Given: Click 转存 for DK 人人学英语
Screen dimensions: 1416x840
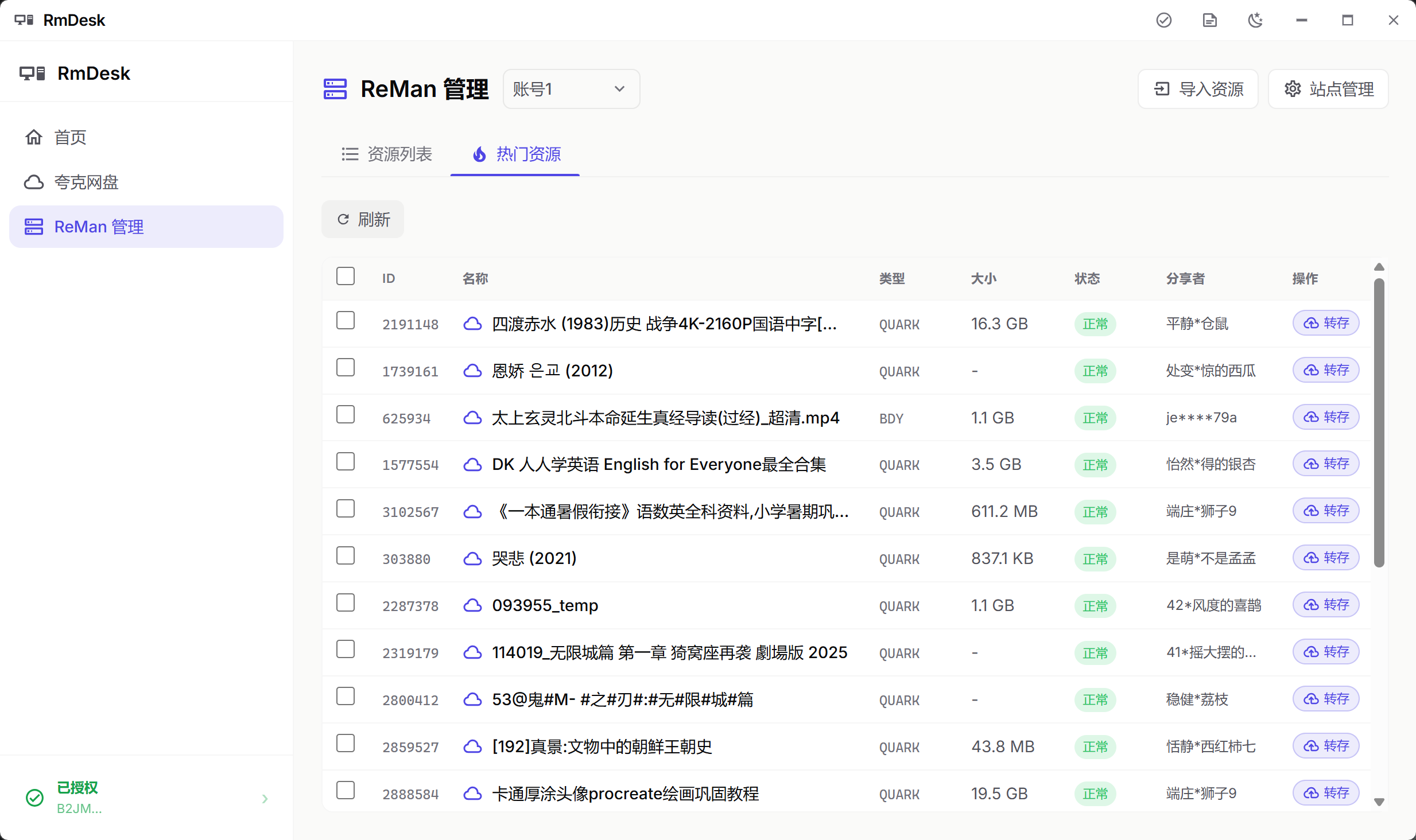Looking at the screenshot, I should coord(1326,464).
